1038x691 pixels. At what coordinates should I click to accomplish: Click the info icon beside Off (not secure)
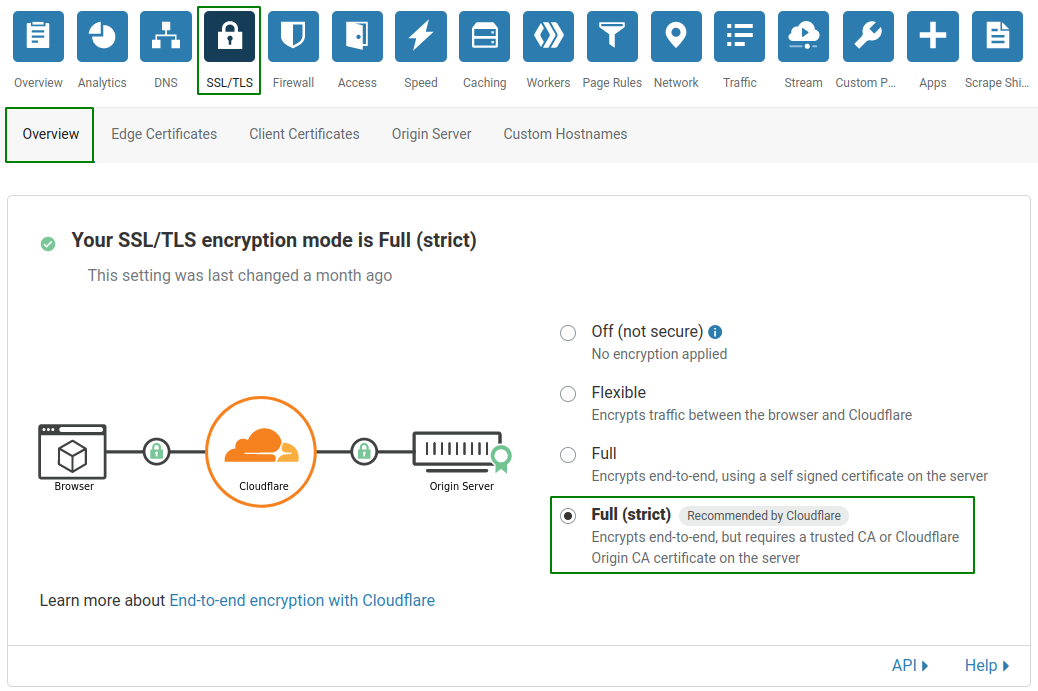tap(715, 332)
